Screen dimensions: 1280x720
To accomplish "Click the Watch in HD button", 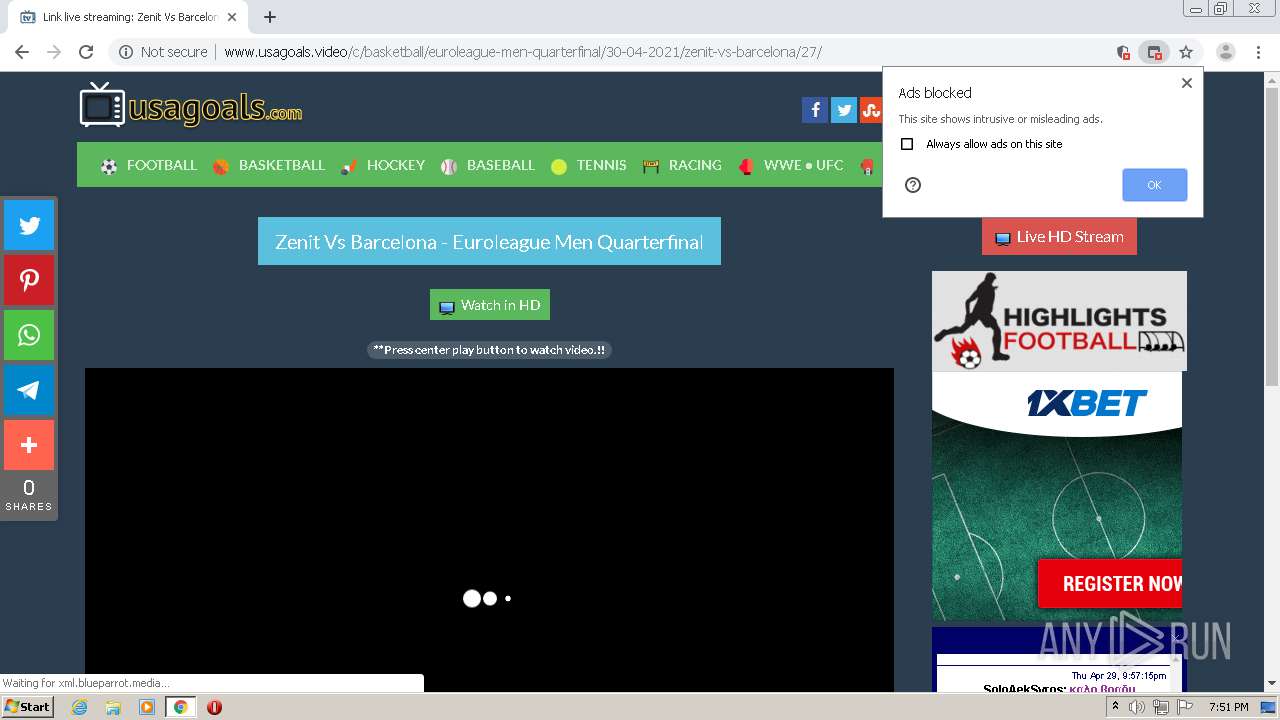I will [x=490, y=305].
